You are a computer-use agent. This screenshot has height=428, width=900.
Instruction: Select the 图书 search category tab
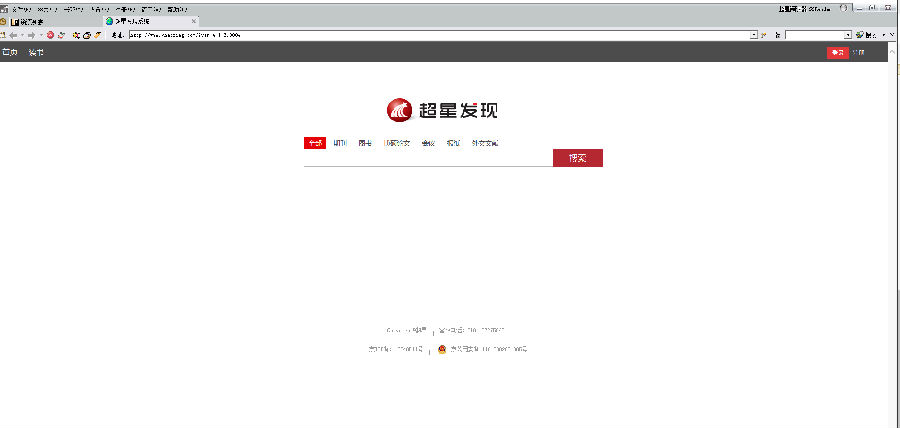[x=365, y=143]
